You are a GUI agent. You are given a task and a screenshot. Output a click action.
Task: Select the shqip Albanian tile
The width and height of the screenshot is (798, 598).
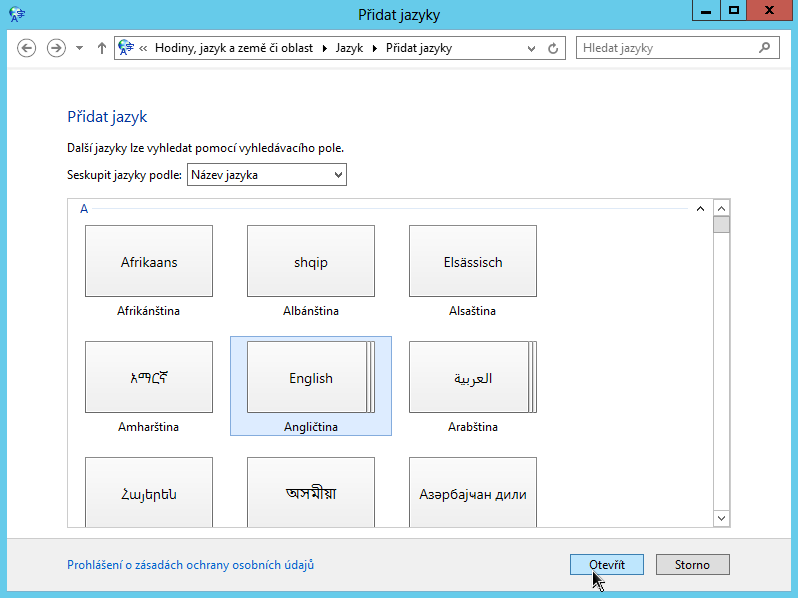[311, 262]
